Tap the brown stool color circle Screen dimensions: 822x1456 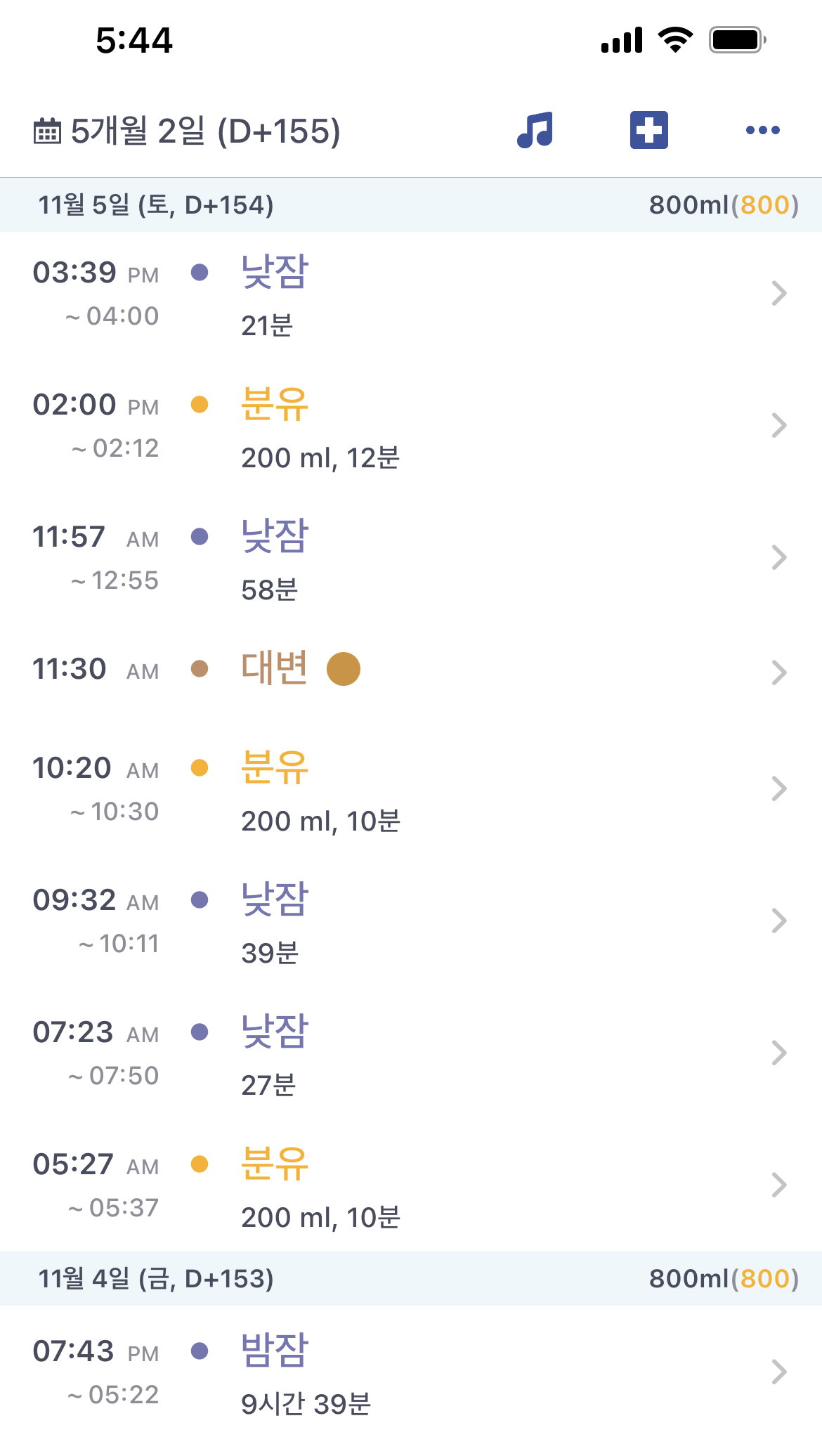pos(344,668)
